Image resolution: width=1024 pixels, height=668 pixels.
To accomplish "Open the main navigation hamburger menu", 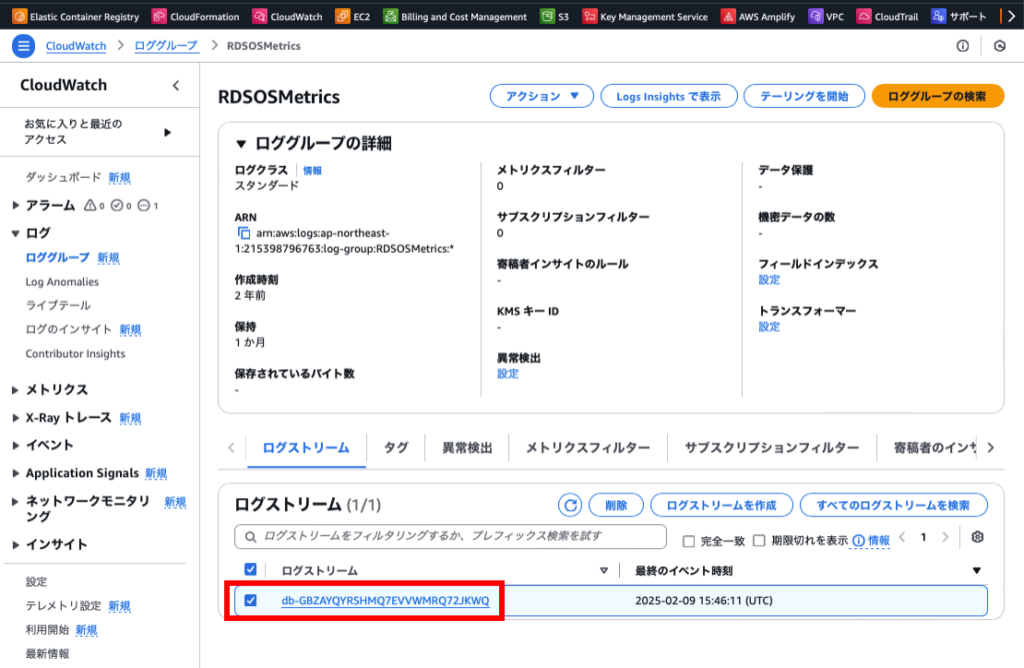I will click(24, 46).
